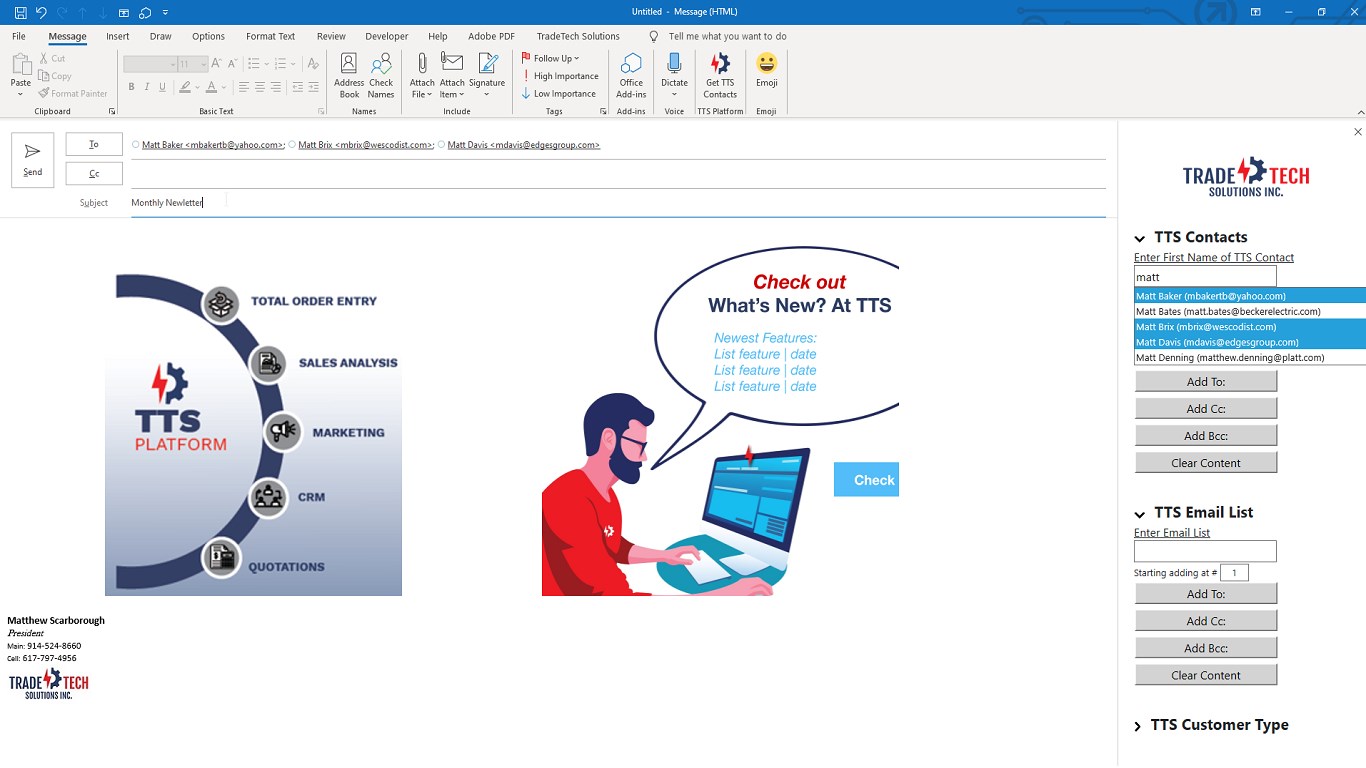This screenshot has height=768, width=1366.
Task: Collapse the TTS Email List section
Action: coord(1139,513)
